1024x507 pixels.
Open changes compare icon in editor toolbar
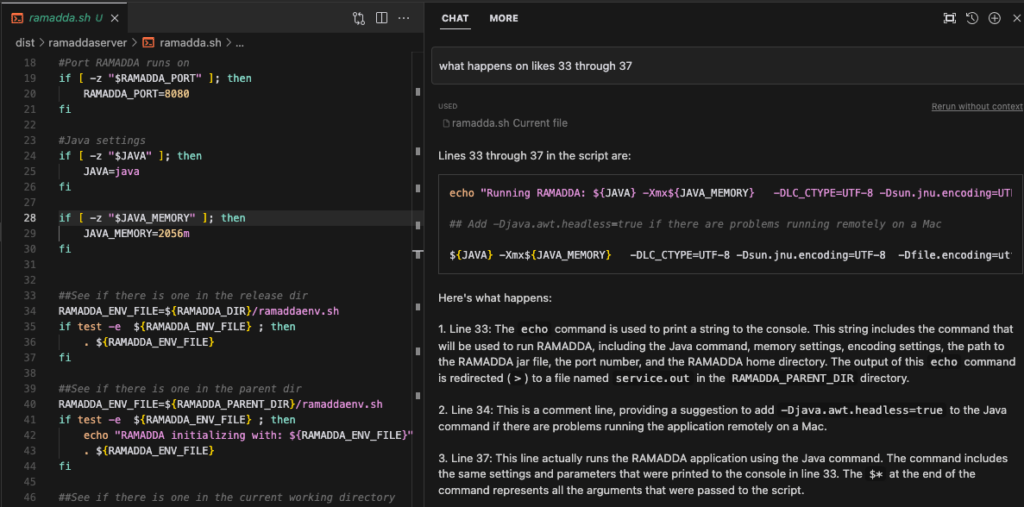[x=359, y=18]
